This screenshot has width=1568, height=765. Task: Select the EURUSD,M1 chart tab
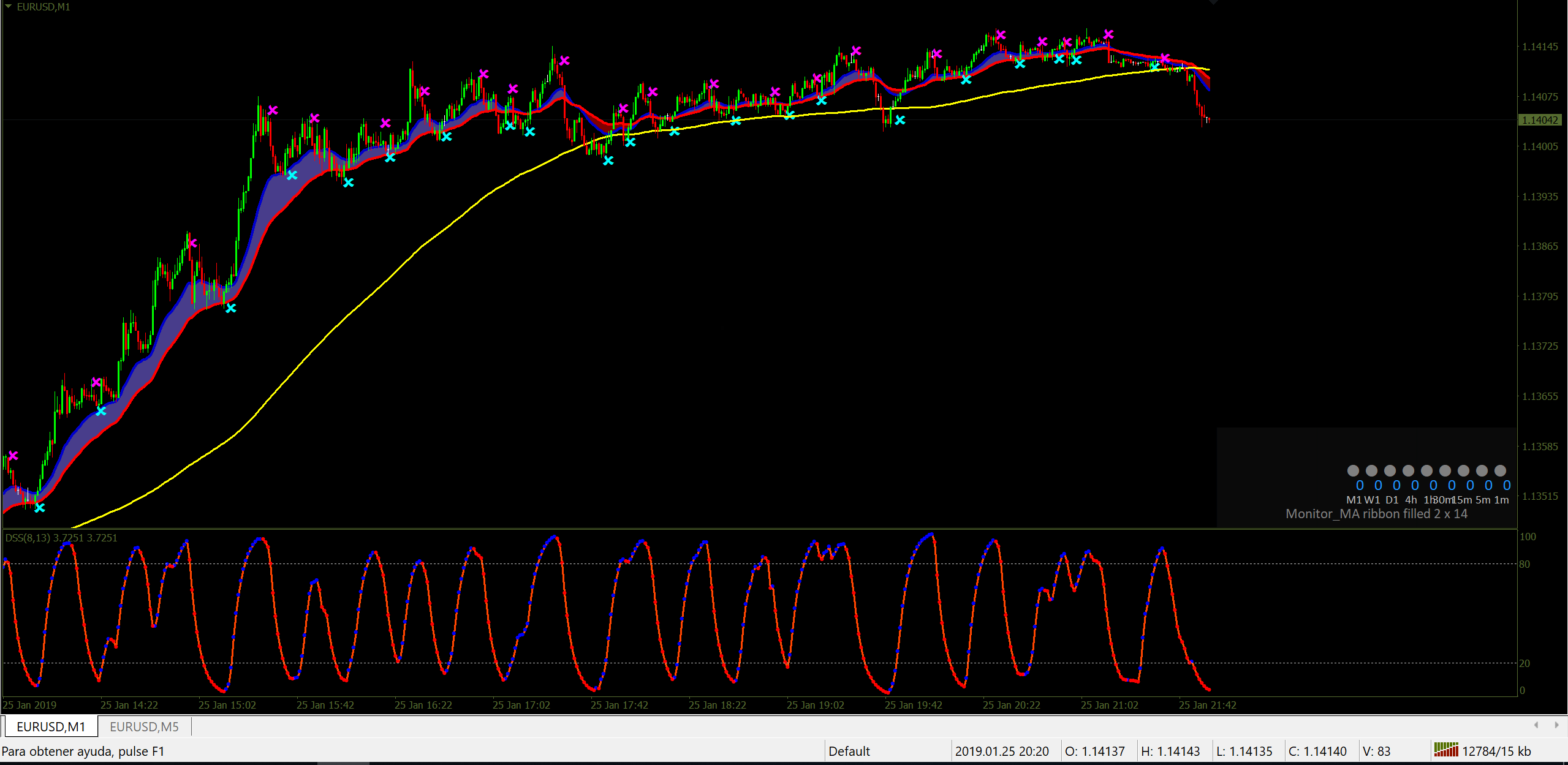click(51, 726)
